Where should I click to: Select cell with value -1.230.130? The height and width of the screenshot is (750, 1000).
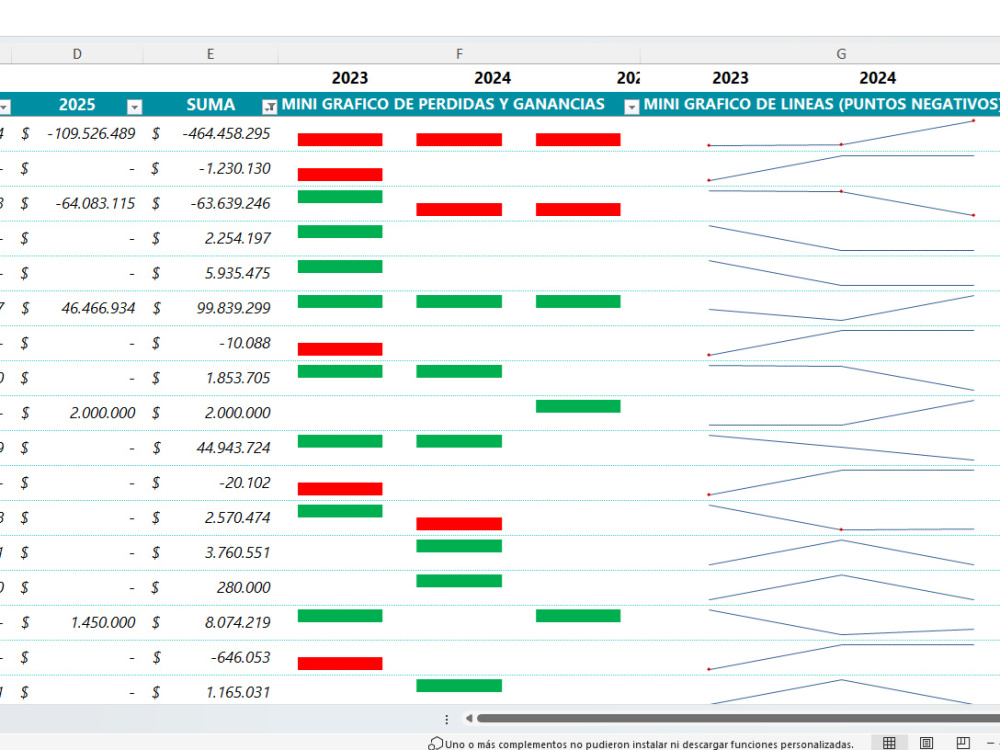(x=210, y=169)
